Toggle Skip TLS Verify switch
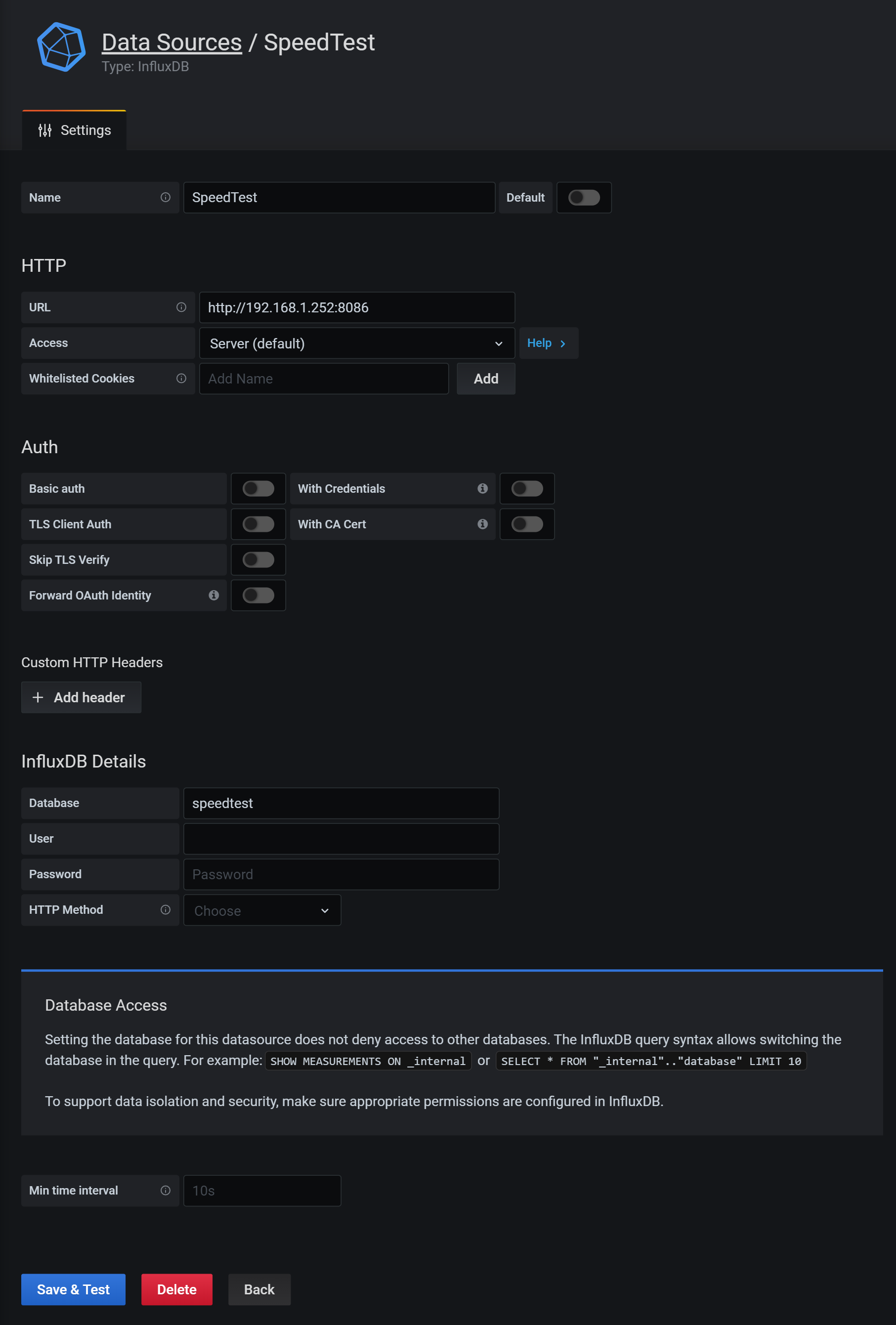Image resolution: width=896 pixels, height=1325 pixels. pyautogui.click(x=258, y=560)
